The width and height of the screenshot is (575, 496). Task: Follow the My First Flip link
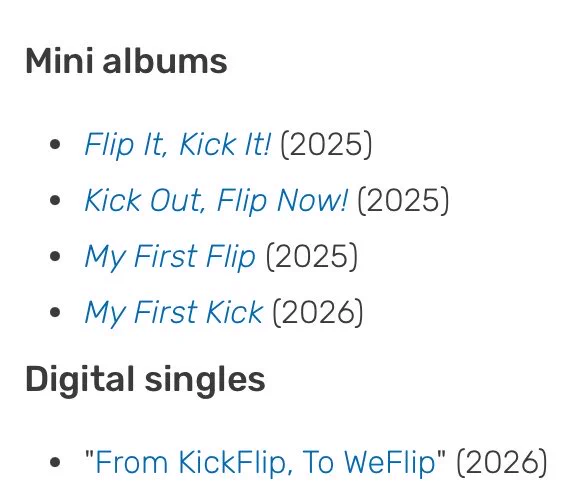pyautogui.click(x=170, y=257)
